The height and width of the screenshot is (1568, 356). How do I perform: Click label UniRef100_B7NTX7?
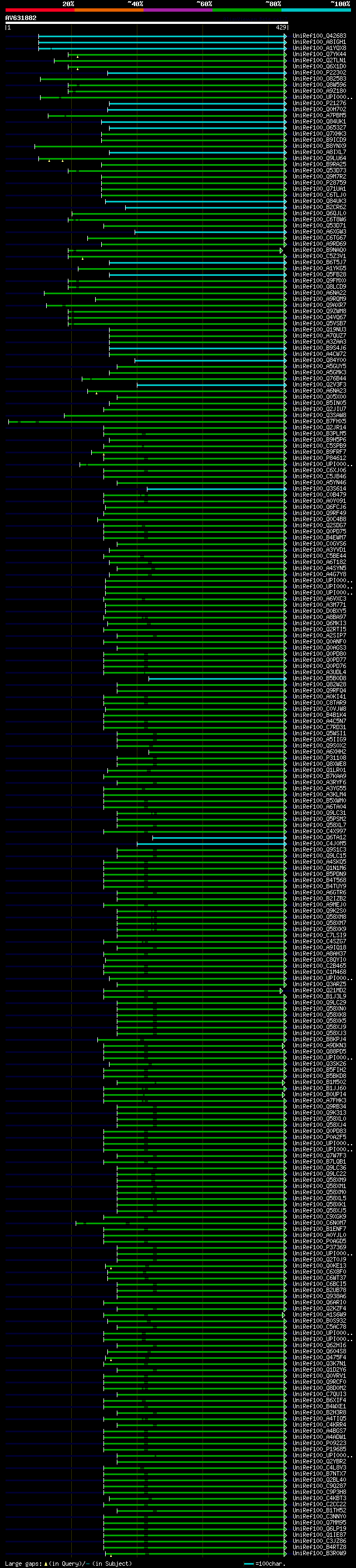(319, 1473)
